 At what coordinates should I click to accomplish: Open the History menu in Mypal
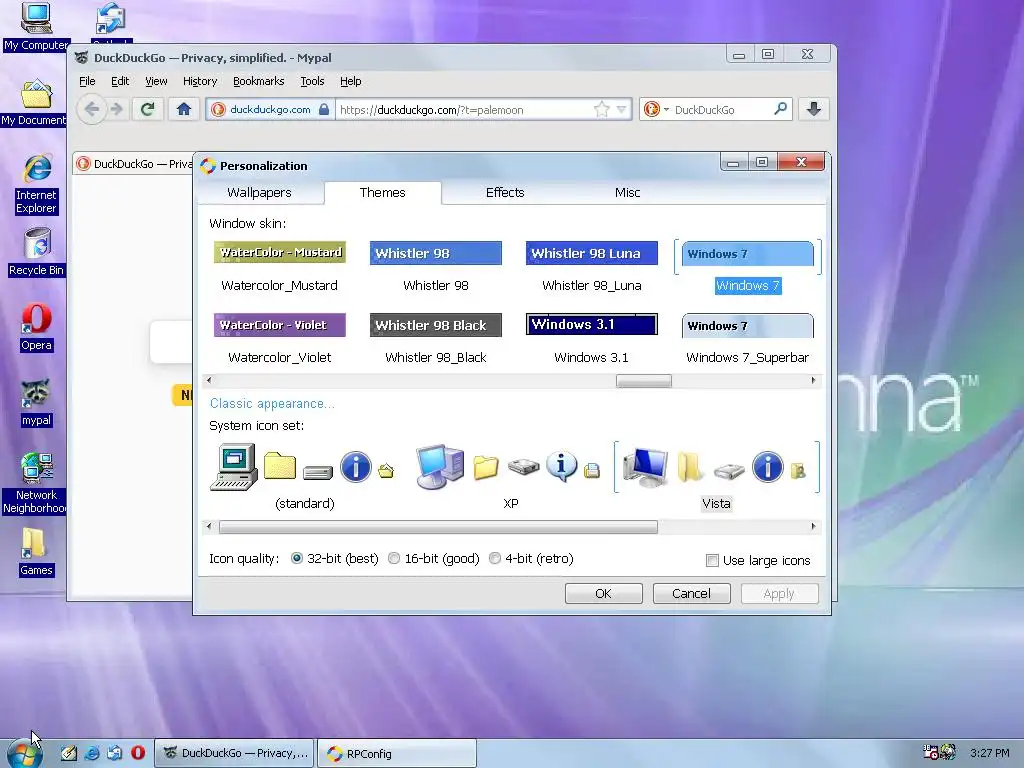tap(200, 81)
